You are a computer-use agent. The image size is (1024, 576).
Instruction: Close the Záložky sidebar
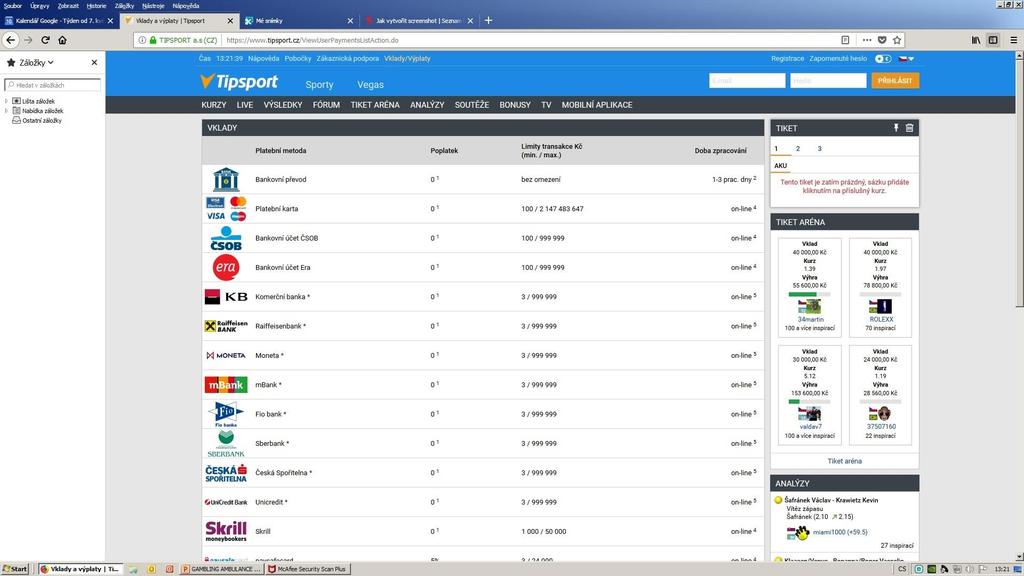(94, 63)
